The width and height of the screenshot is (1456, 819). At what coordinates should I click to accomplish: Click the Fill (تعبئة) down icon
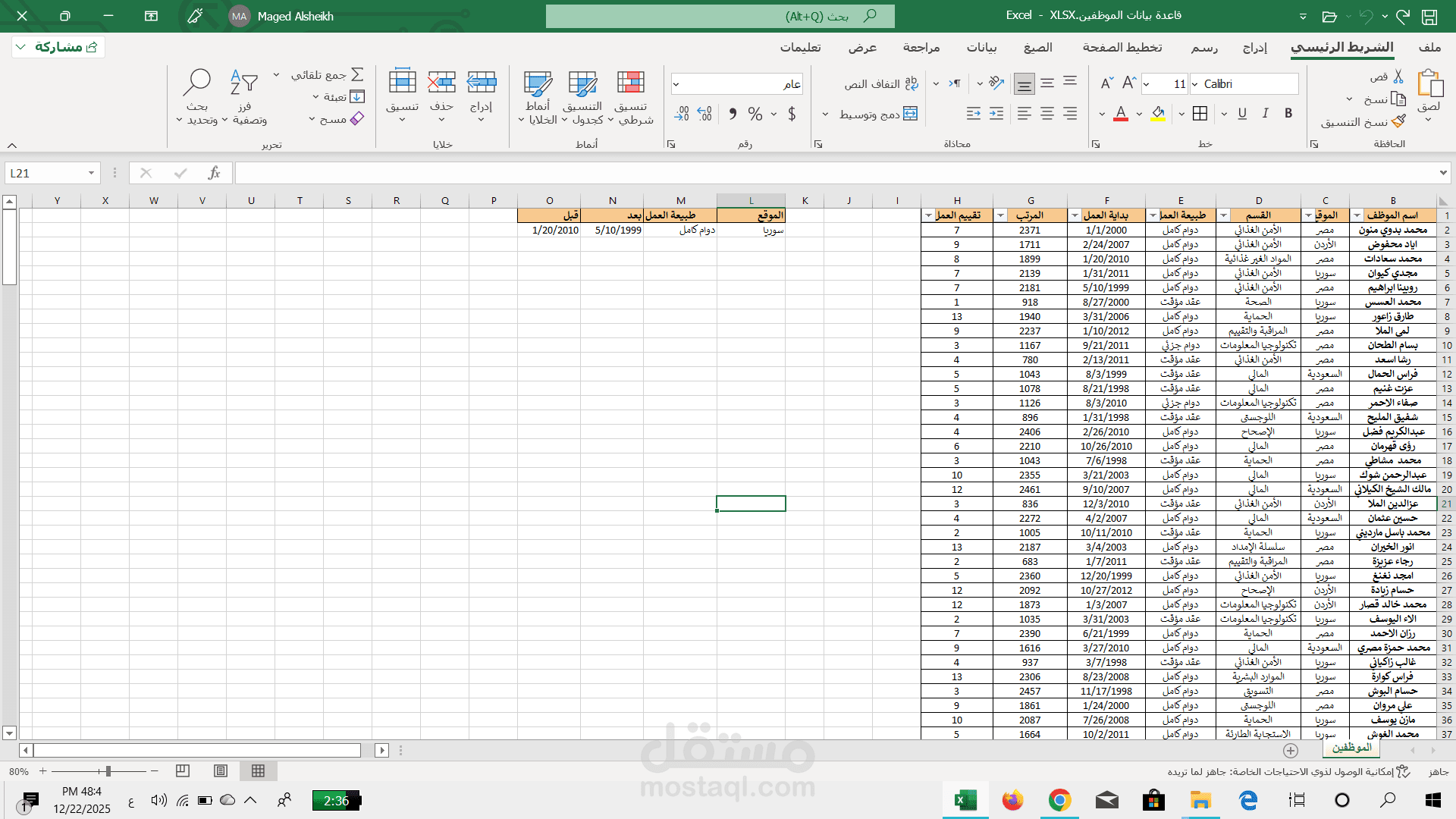pyautogui.click(x=357, y=96)
